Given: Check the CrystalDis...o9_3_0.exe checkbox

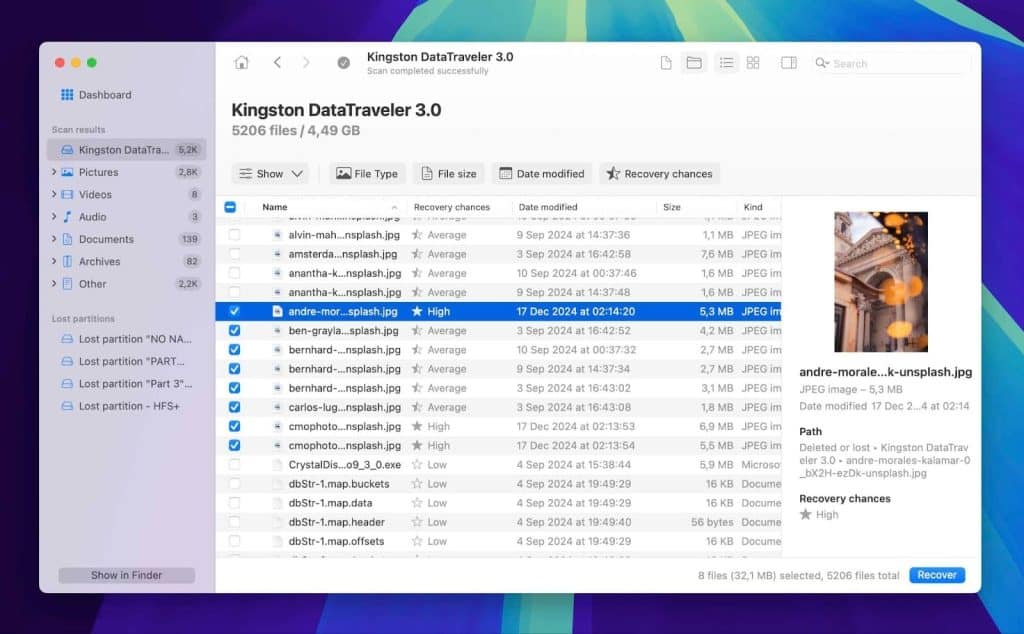Looking at the screenshot, I should click(234, 465).
